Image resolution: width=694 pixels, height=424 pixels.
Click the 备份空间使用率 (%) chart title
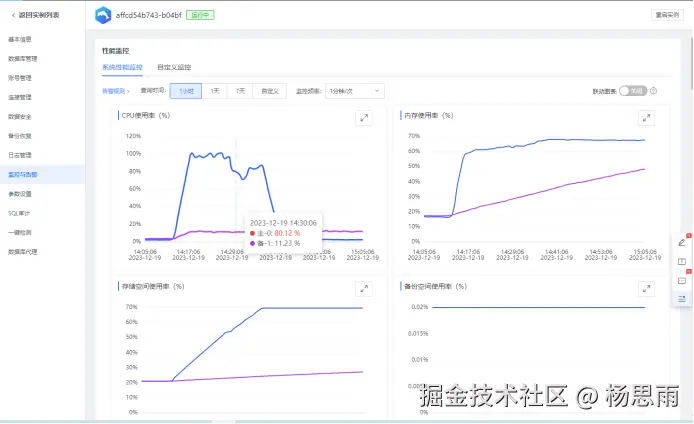436,286
